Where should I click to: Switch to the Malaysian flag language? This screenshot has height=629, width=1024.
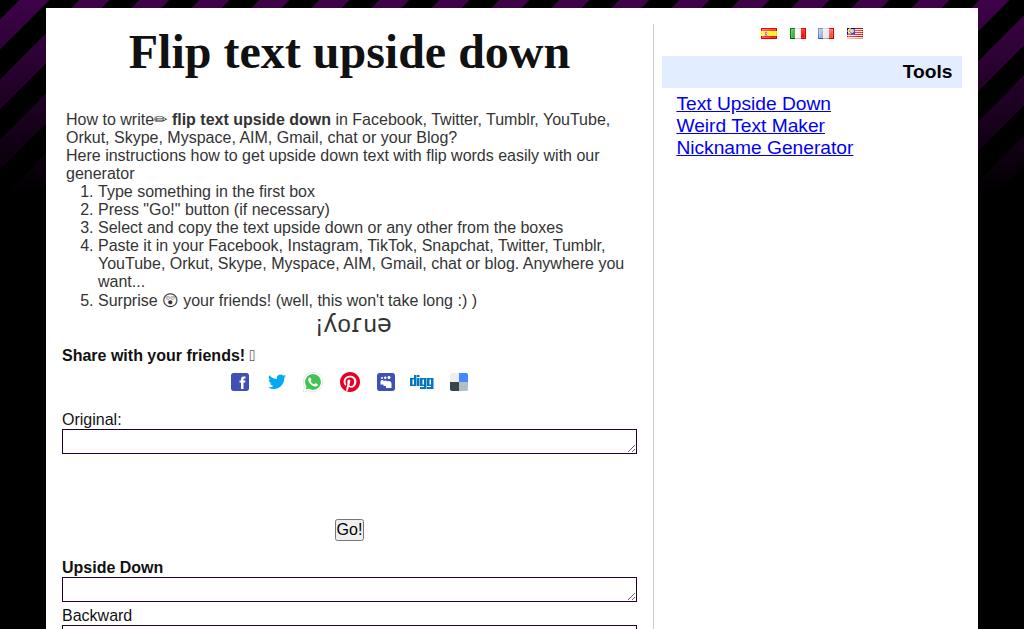pos(855,33)
